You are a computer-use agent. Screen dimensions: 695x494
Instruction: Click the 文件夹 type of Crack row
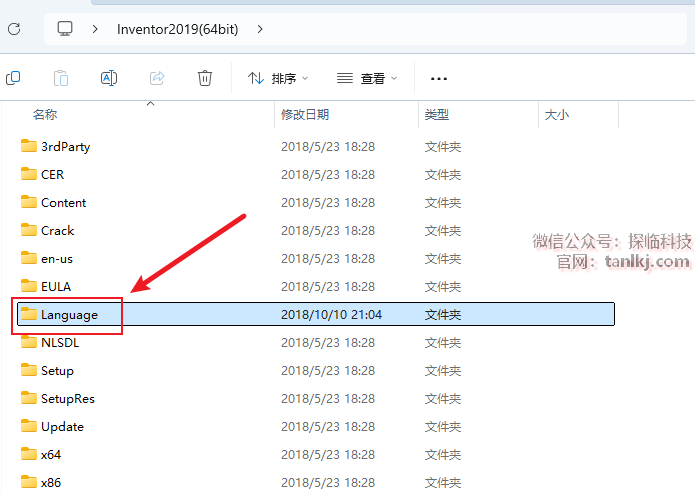click(x=443, y=231)
